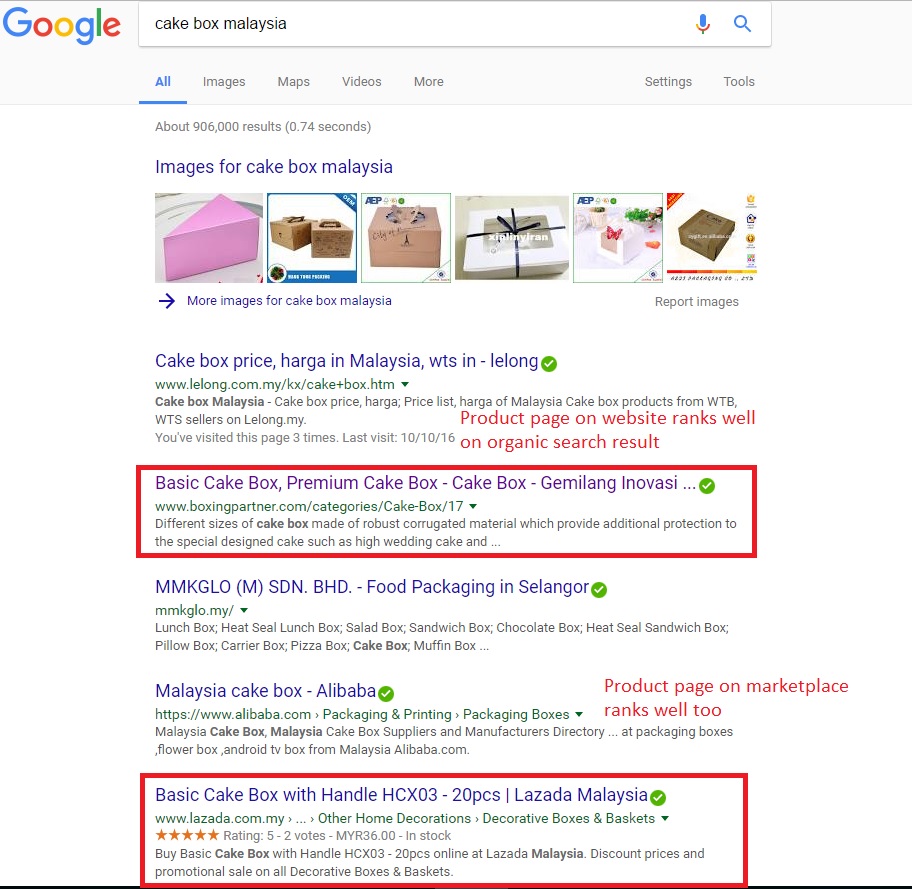Viewport: 913px width, 889px height.
Task: Open the Tools options
Action: 739,82
